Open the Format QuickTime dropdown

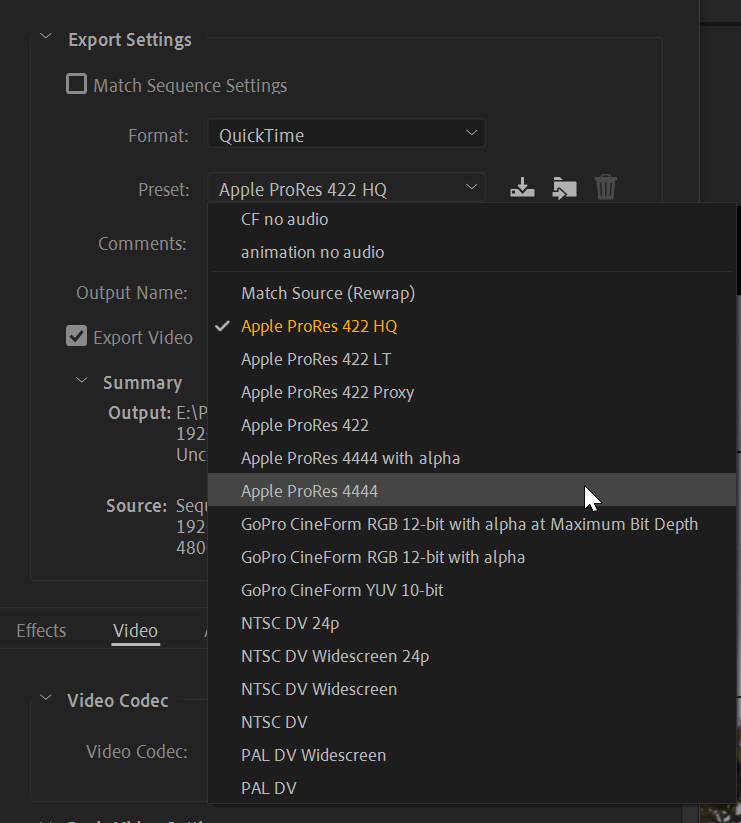[346, 135]
